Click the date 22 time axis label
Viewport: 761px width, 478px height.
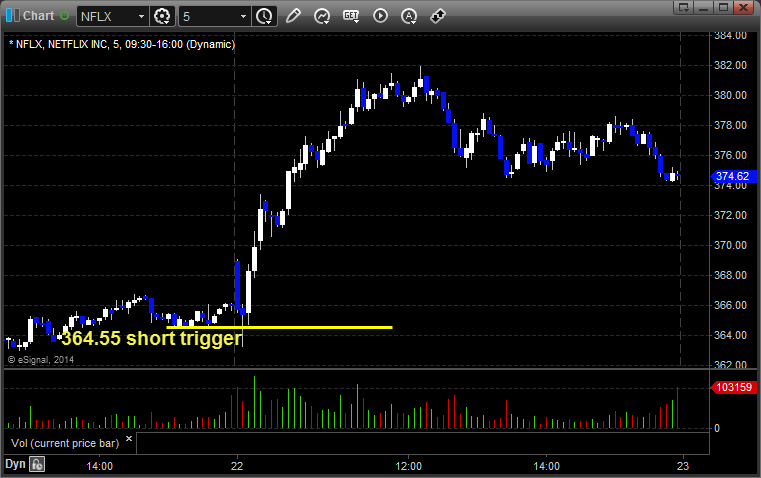237,466
